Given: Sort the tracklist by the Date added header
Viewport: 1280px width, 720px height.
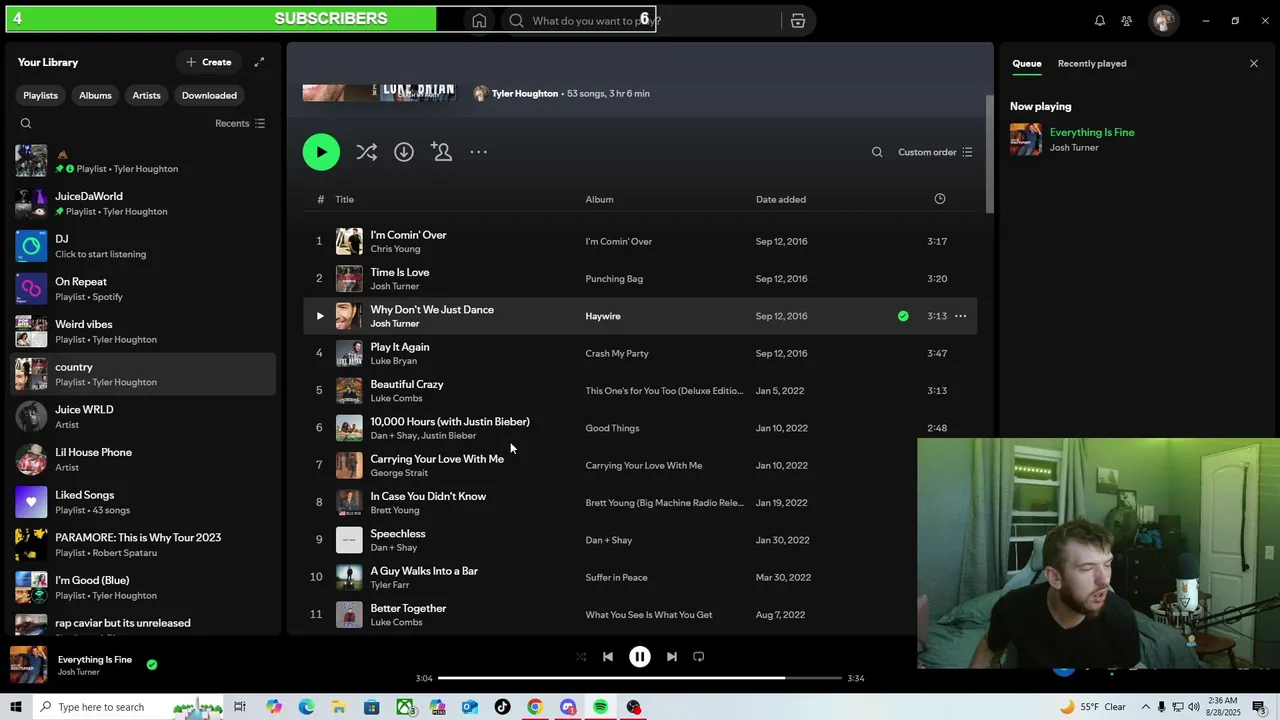Looking at the screenshot, I should tap(781, 199).
